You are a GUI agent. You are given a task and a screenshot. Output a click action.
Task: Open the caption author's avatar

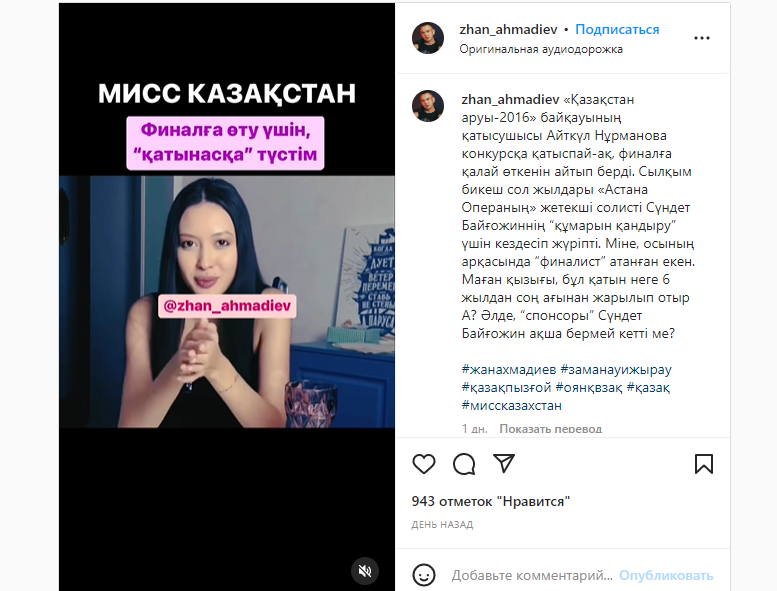click(x=428, y=106)
